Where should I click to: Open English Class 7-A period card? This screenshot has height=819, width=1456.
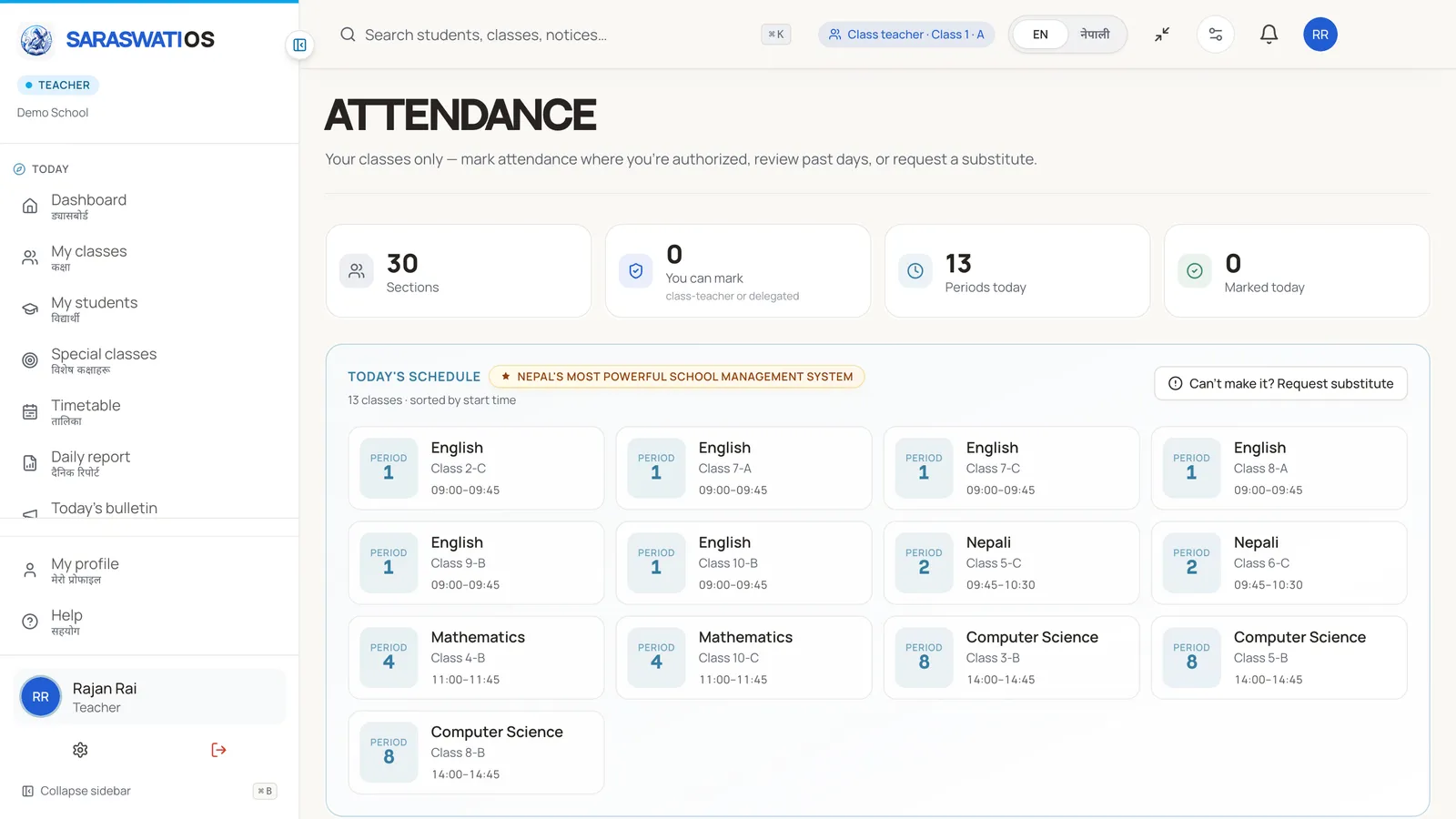743,468
